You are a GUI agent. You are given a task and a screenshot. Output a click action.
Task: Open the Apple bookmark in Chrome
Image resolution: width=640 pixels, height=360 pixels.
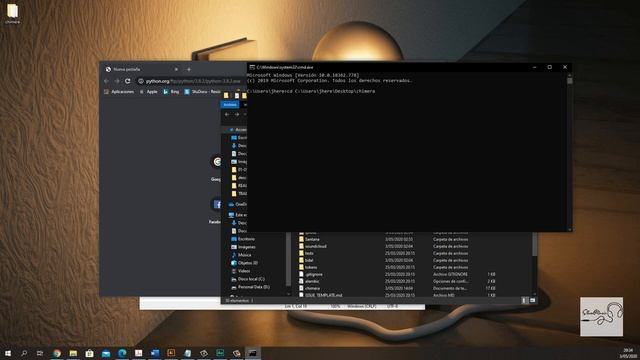pyautogui.click(x=149, y=92)
